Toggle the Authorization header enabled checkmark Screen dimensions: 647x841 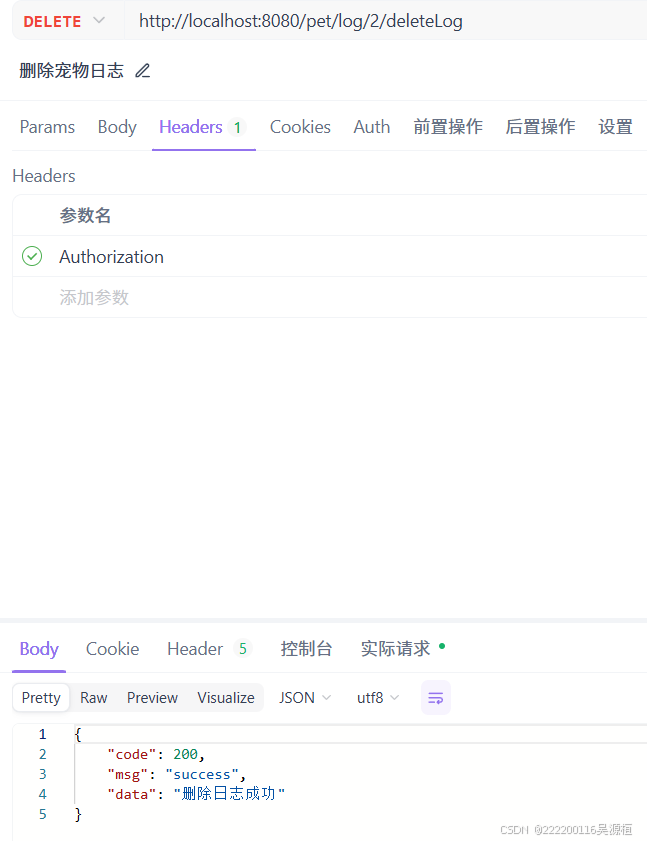[32, 256]
